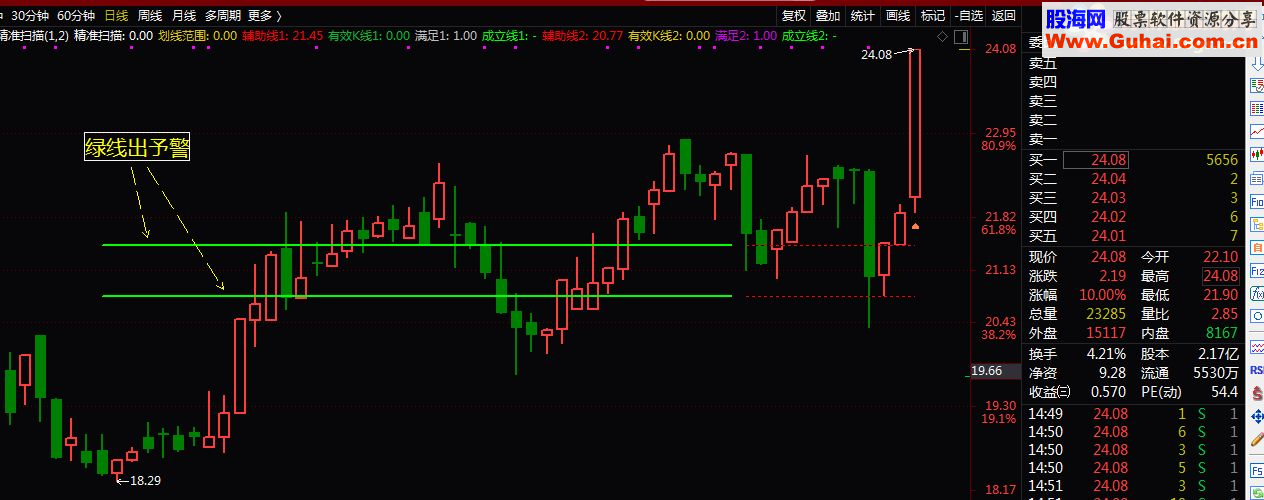Click the 卖一 ask row label

point(1043,139)
